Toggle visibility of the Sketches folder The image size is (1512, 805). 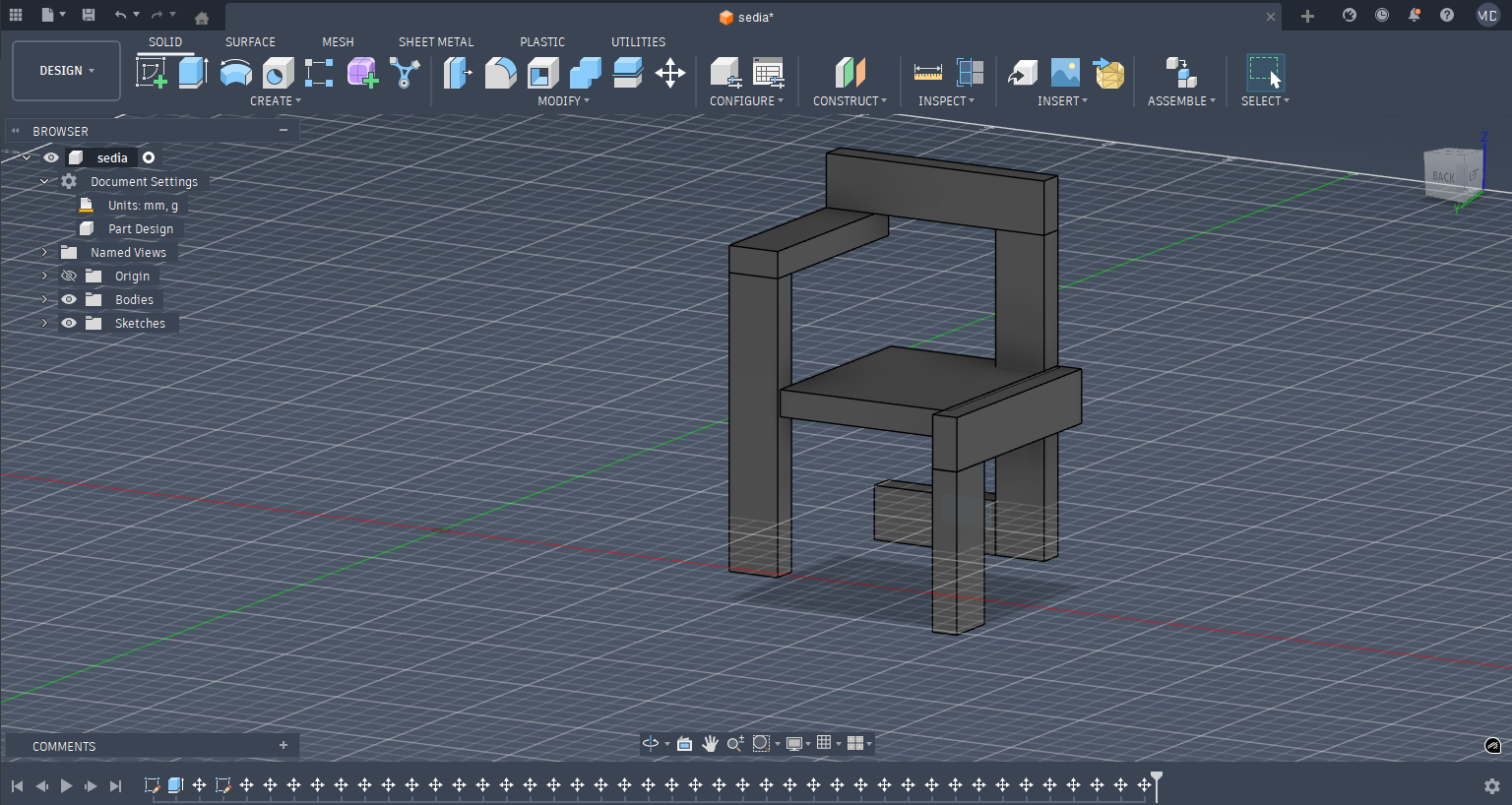pyautogui.click(x=69, y=323)
